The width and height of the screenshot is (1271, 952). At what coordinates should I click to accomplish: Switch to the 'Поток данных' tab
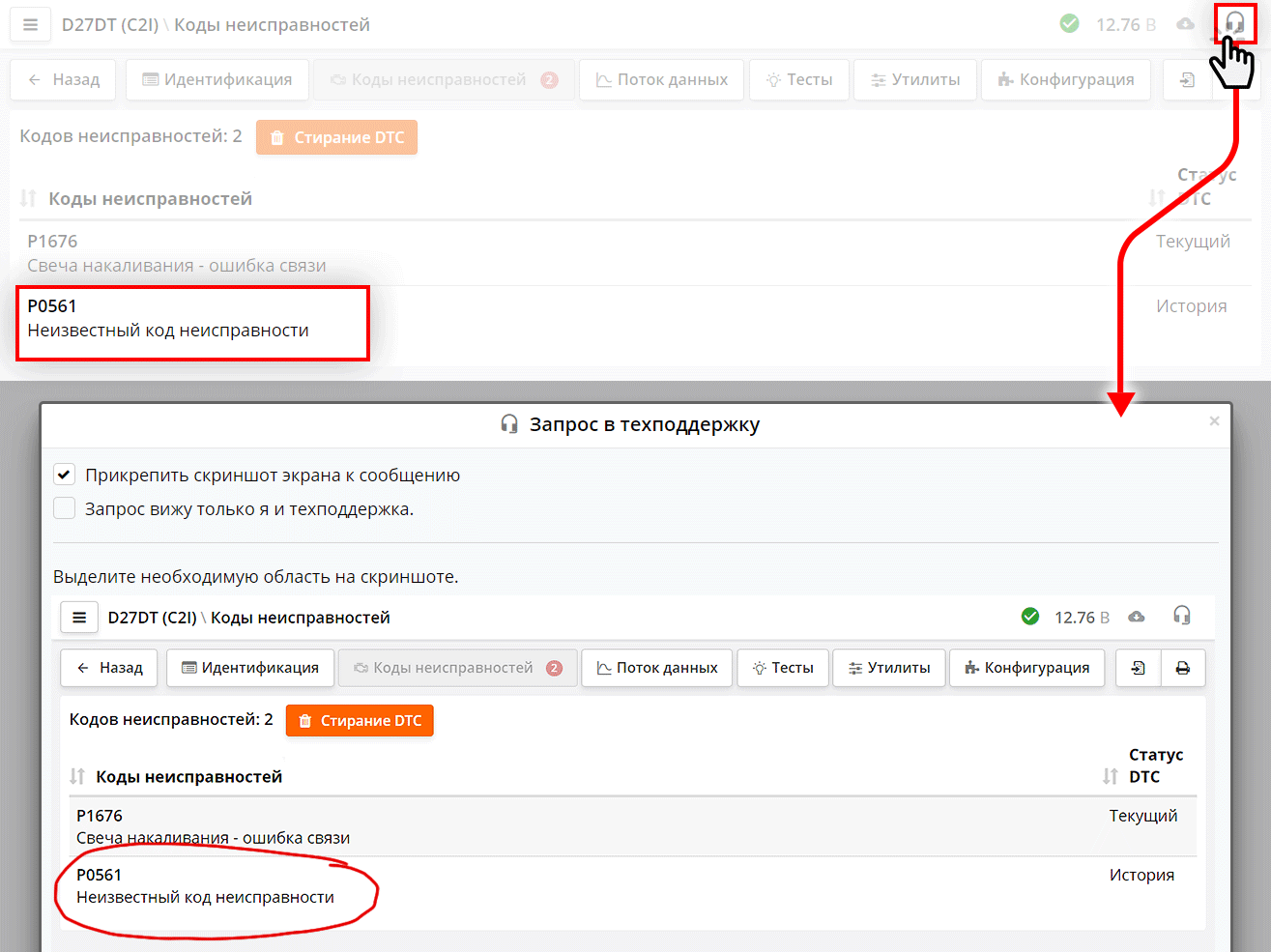point(662,80)
